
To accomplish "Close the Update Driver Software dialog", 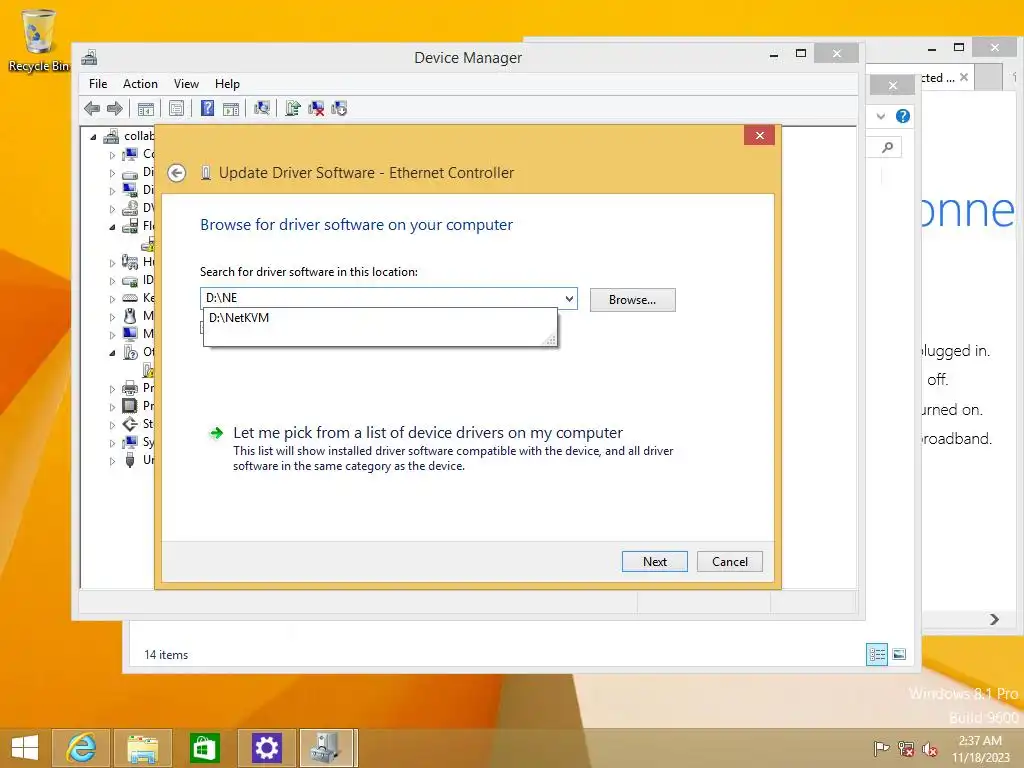I will click(x=759, y=135).
